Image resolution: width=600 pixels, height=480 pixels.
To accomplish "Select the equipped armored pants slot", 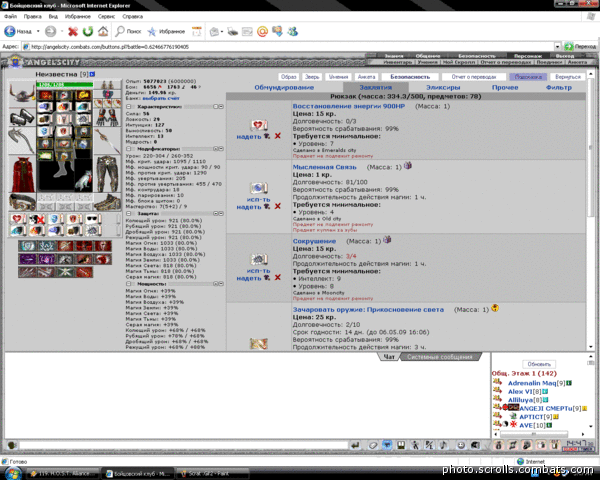I will pyautogui.click(x=107, y=174).
